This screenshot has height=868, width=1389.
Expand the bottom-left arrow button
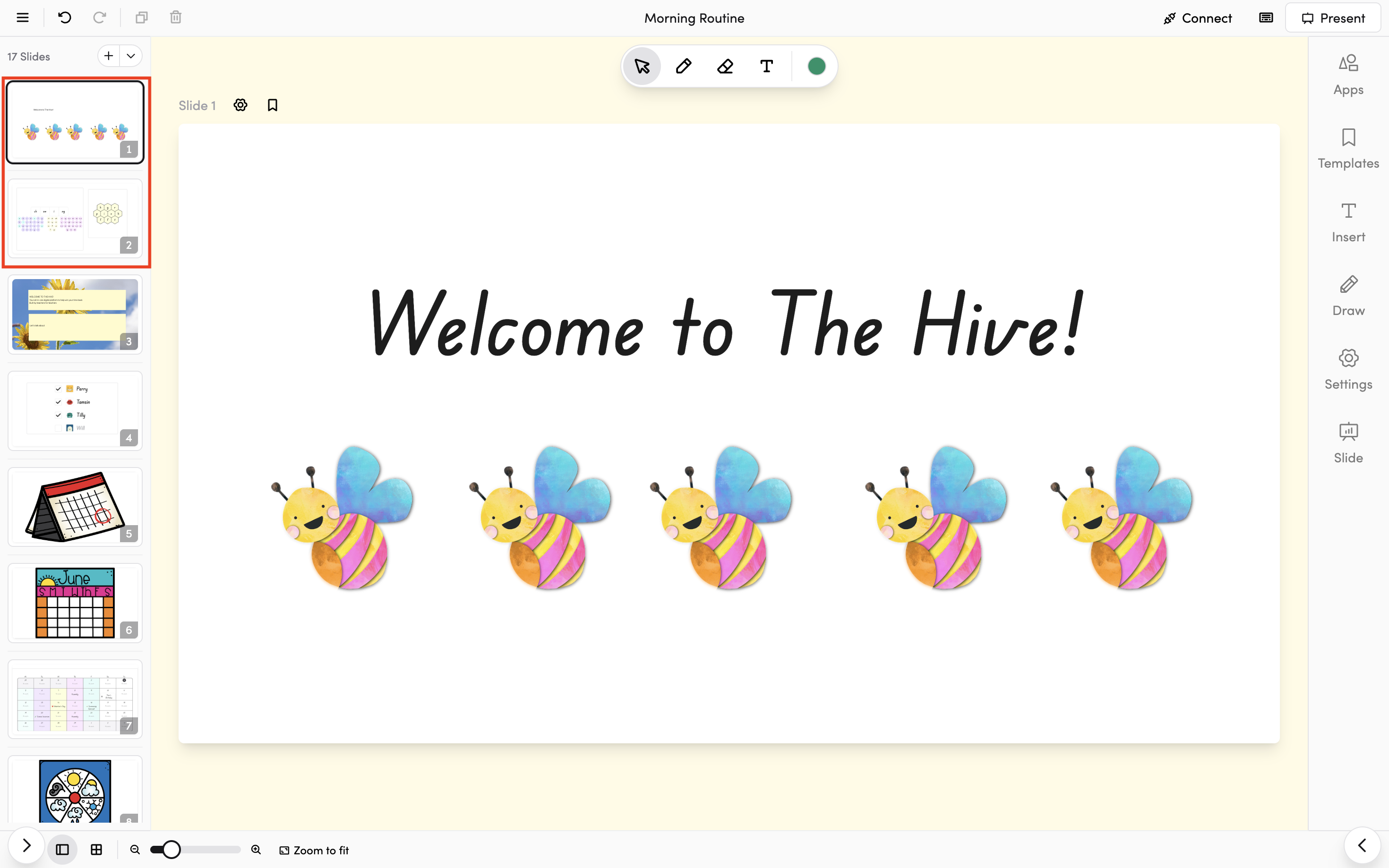(26, 846)
